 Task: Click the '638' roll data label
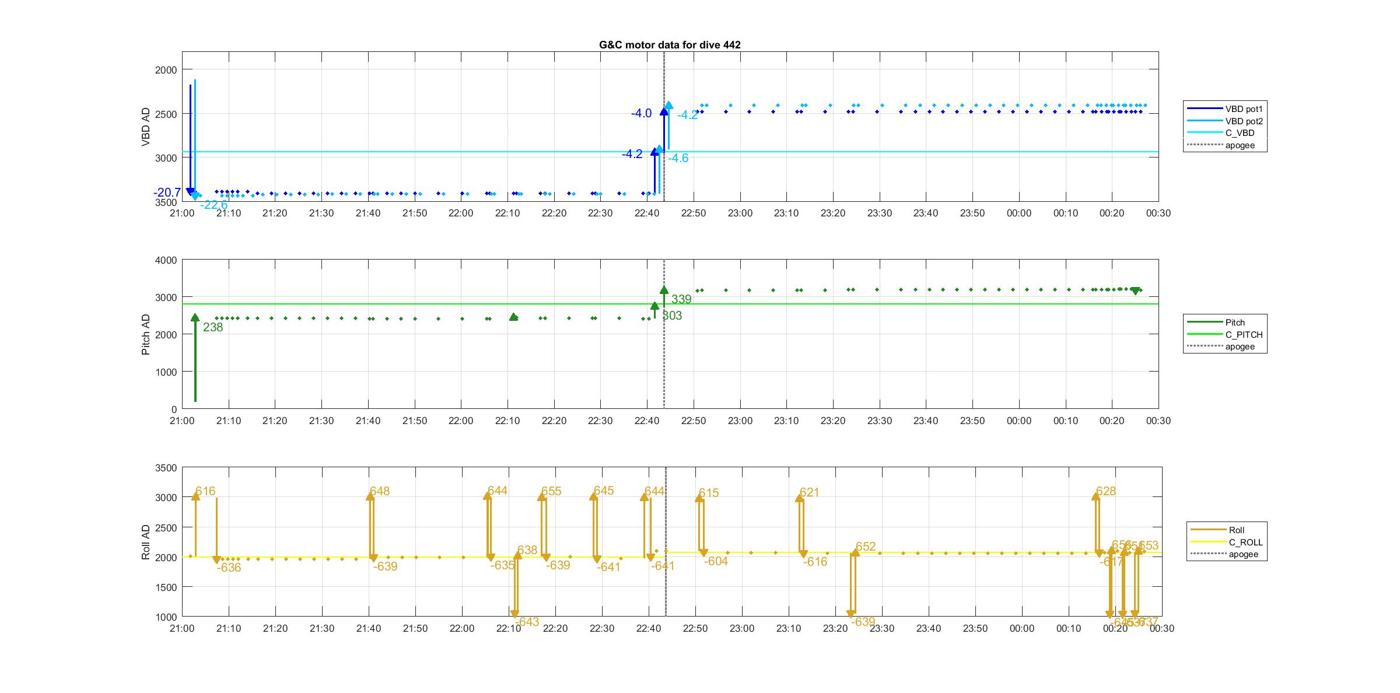[x=527, y=550]
